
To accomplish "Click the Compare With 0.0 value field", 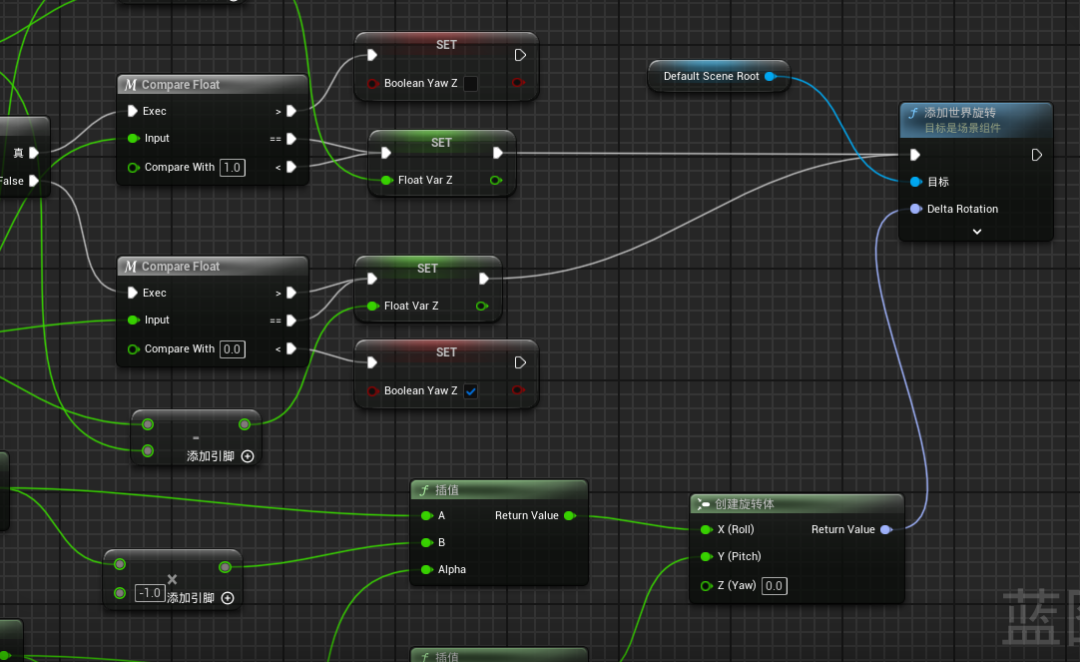I will (x=232, y=349).
